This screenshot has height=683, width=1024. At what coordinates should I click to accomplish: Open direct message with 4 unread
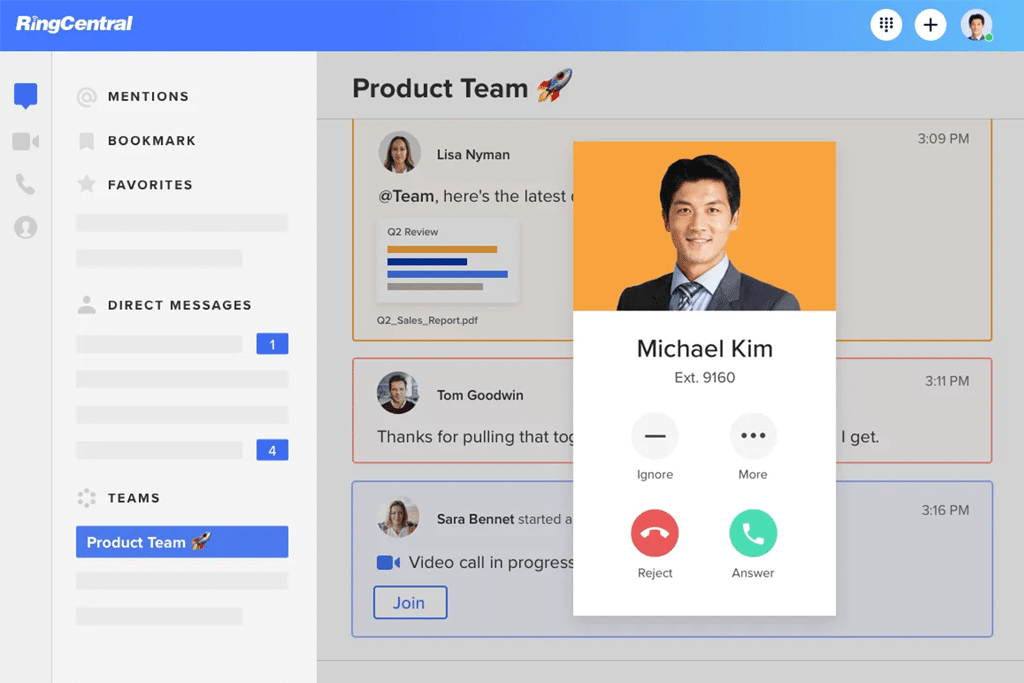pos(182,450)
